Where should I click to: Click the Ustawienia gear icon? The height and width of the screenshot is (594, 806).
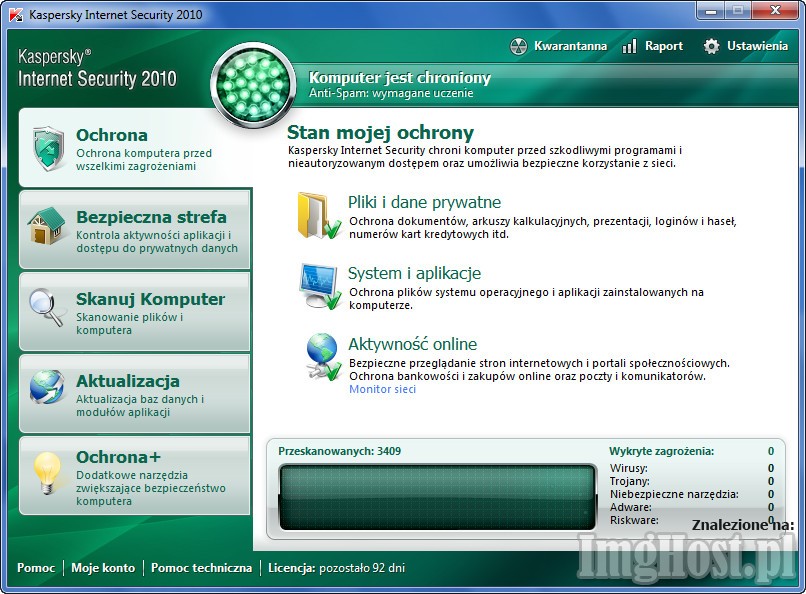[711, 46]
